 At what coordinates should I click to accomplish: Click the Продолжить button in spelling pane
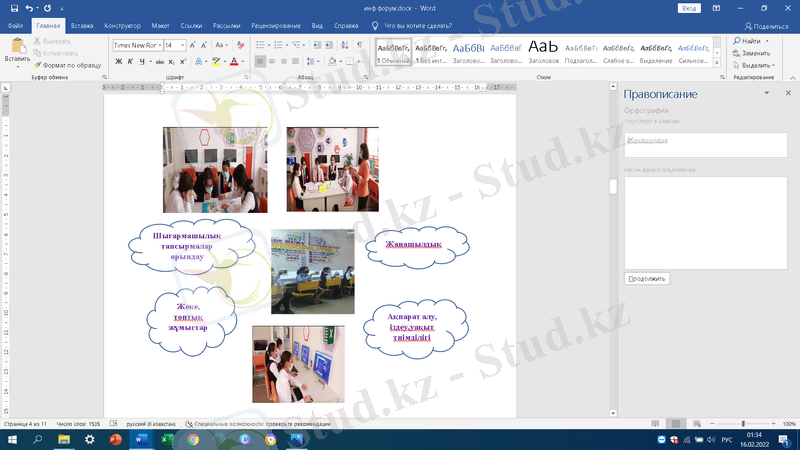(x=647, y=278)
